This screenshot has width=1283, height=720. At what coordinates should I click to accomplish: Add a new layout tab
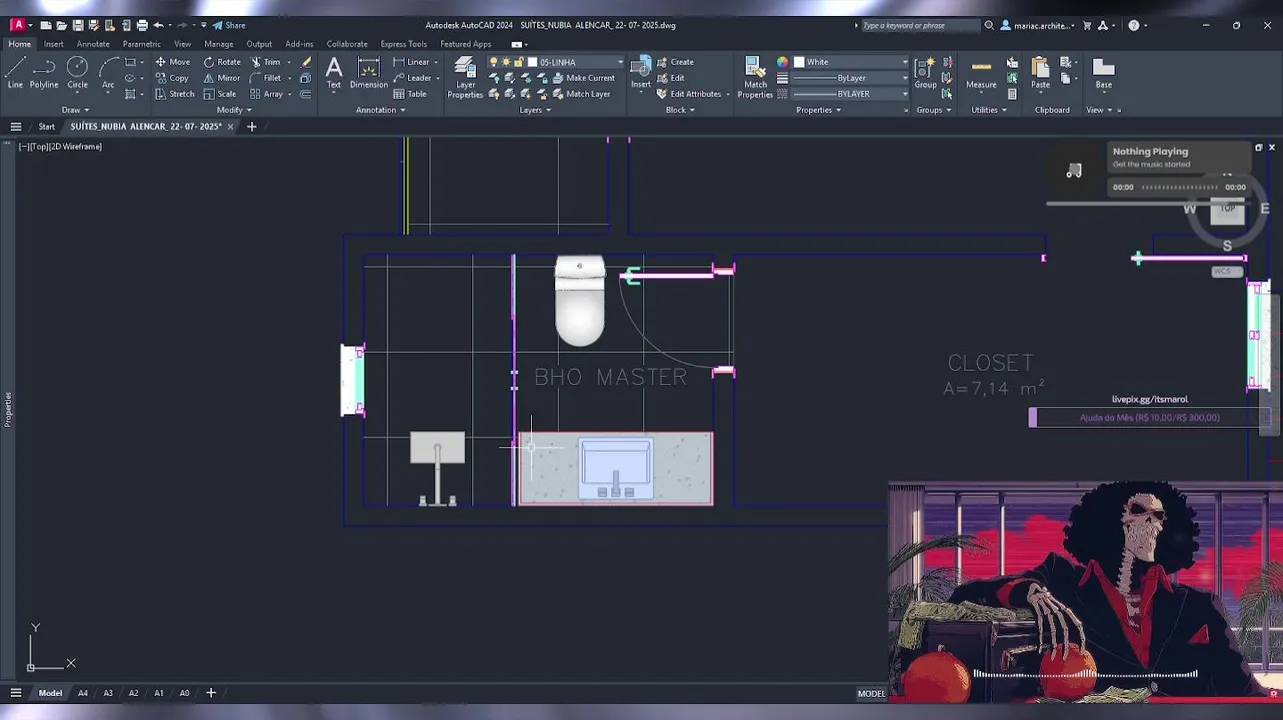coord(211,693)
